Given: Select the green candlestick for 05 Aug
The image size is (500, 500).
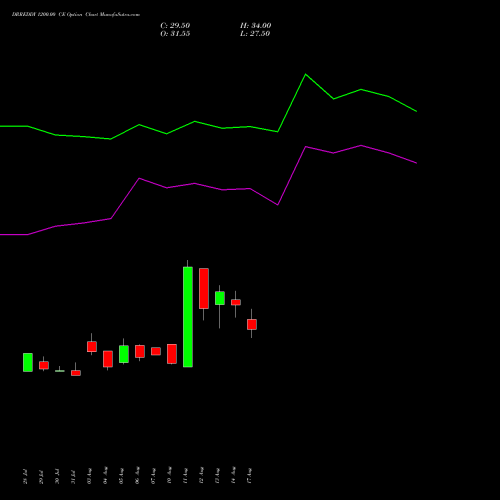Looking at the screenshot, I should coord(124,354).
